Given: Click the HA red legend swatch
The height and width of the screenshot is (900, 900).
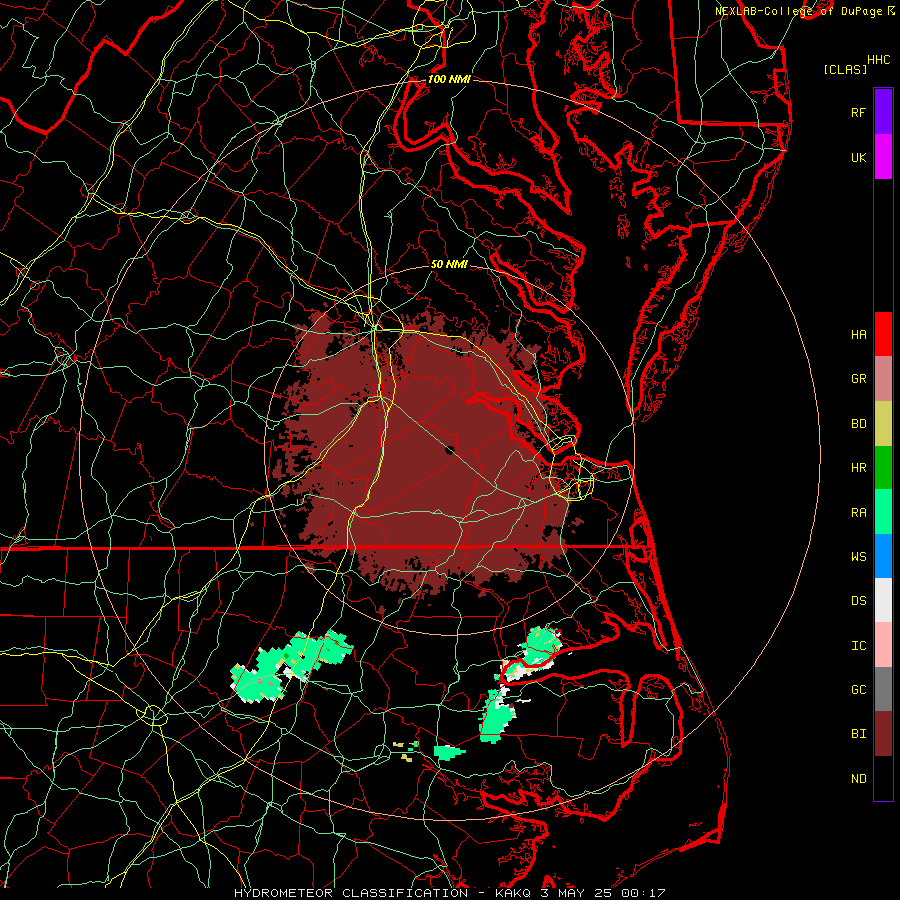Looking at the screenshot, I should click(x=883, y=334).
